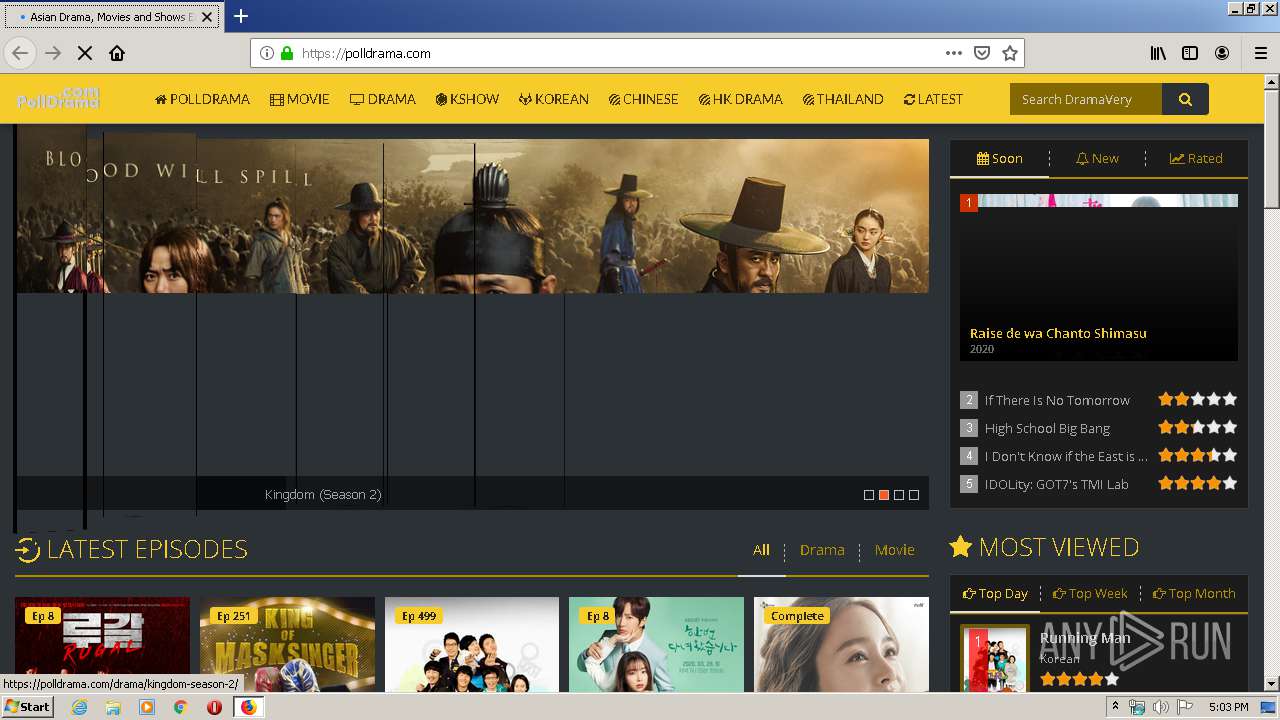
Task: Open High School Big Bang link
Action: click(1047, 428)
